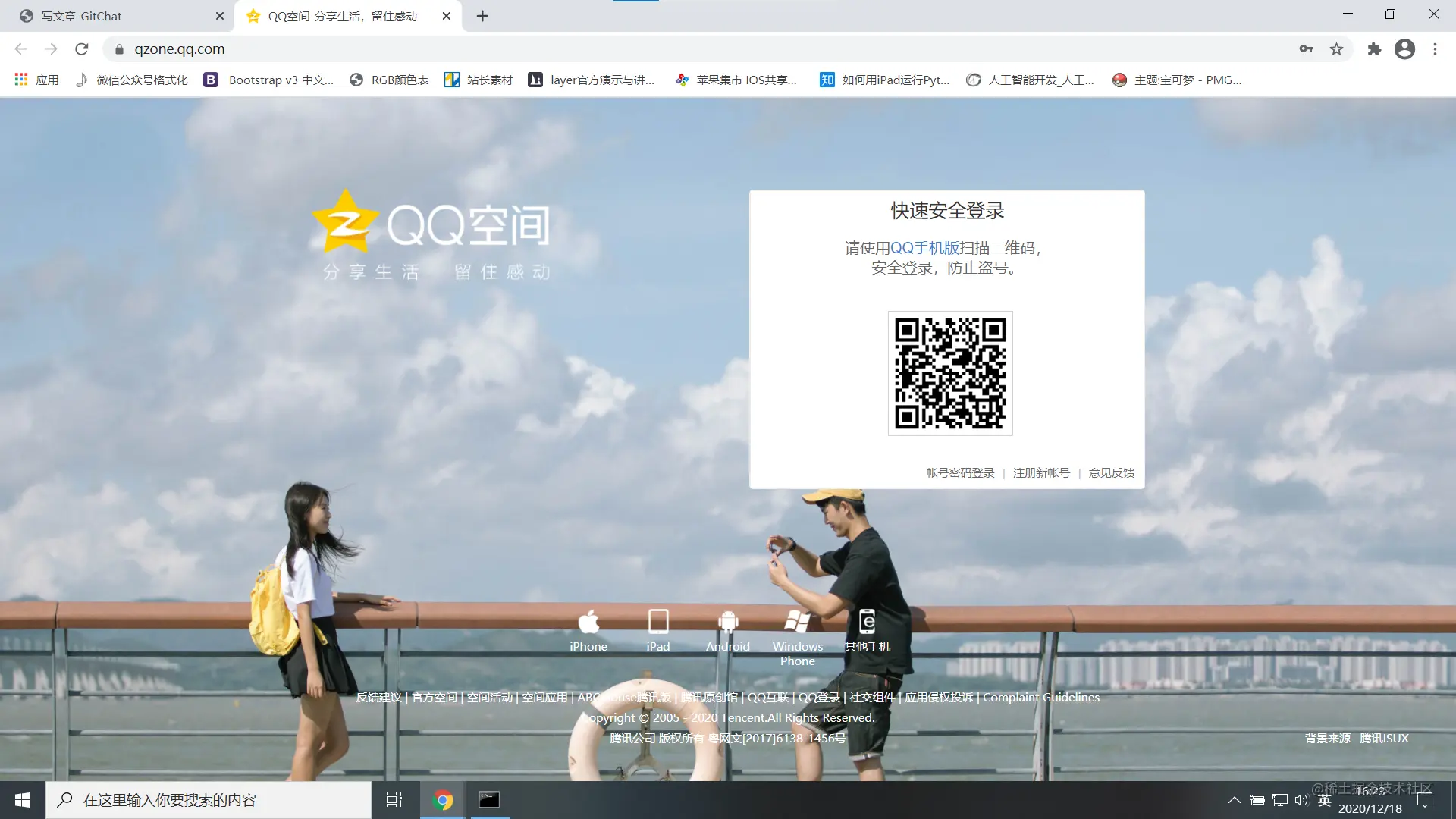The image size is (1456, 819).
Task: Follow the QQ手机版 link
Action: [x=924, y=248]
